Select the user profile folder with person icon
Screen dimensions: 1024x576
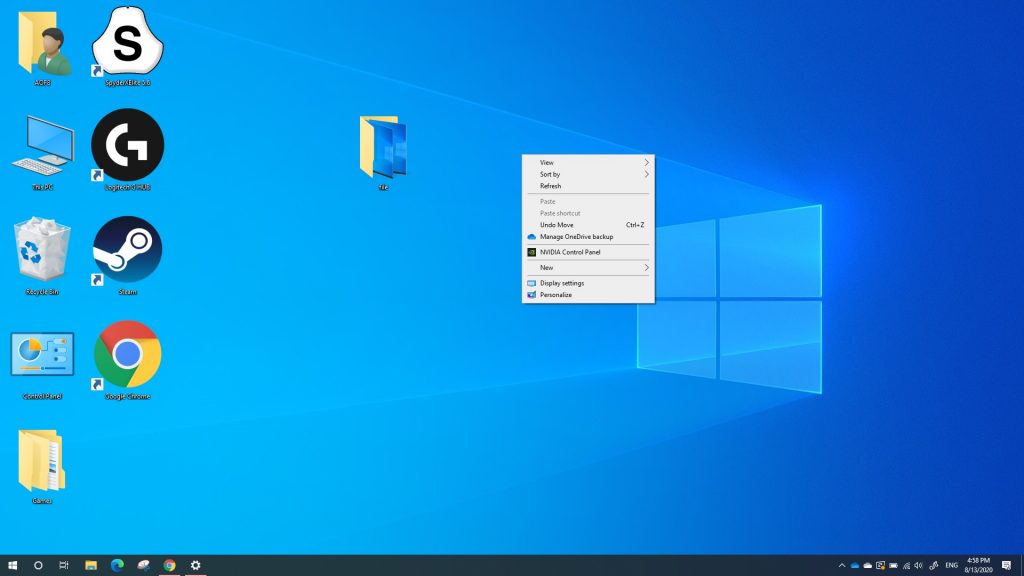pyautogui.click(x=42, y=48)
